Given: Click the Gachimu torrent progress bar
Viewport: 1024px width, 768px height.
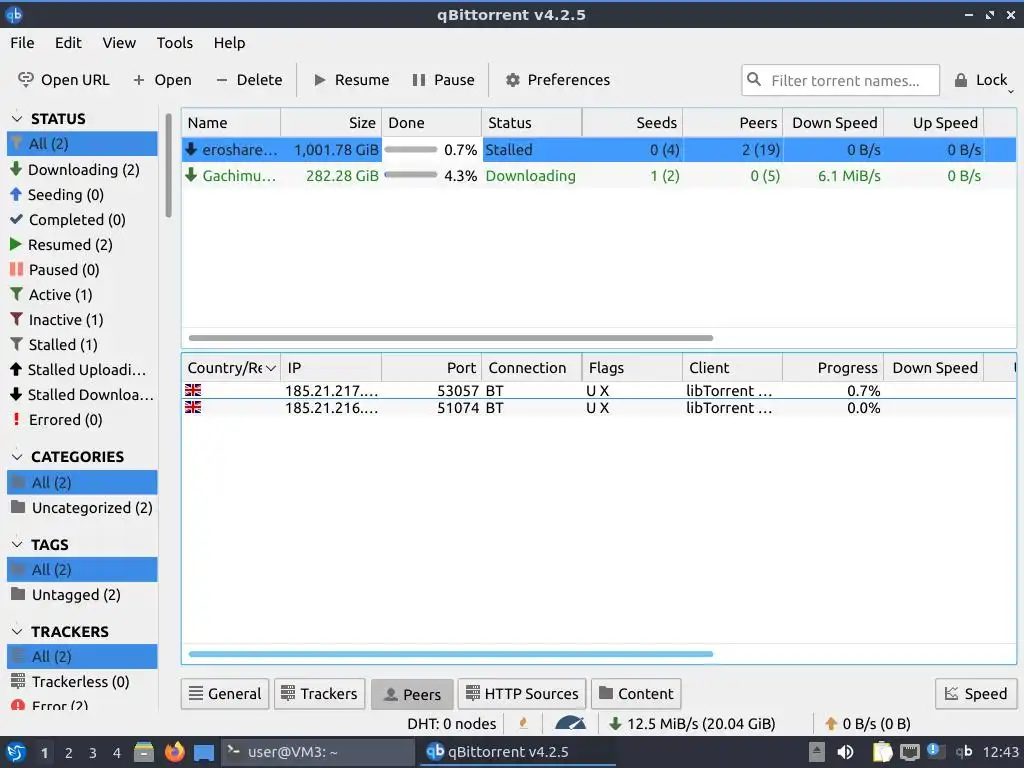Looking at the screenshot, I should point(411,175).
